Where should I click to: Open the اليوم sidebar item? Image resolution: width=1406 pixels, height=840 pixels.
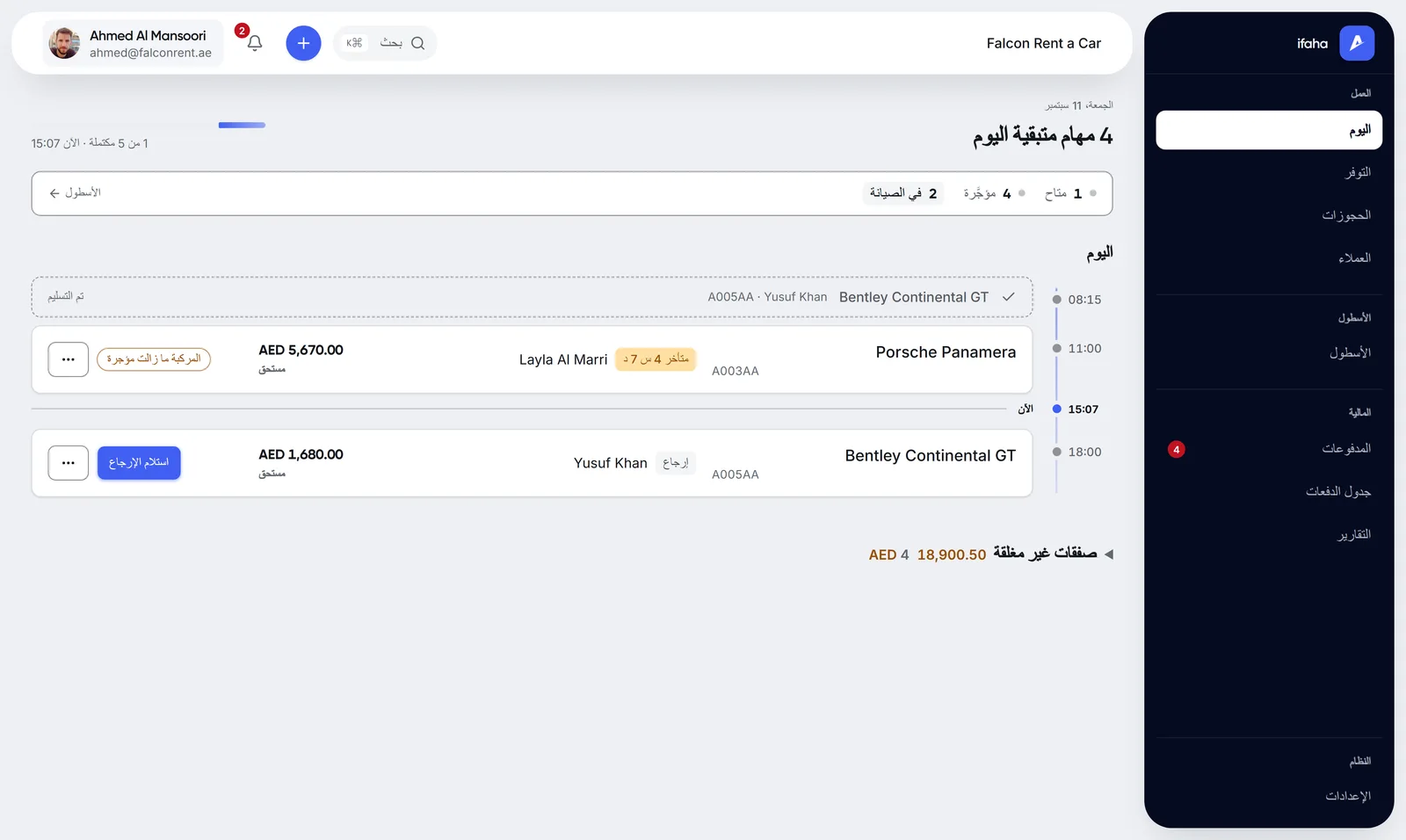click(x=1269, y=130)
